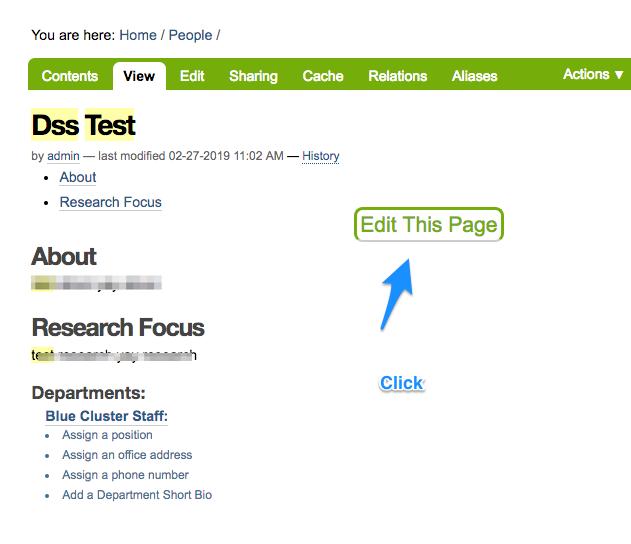
Task: Navigate to People breadcrumb link
Action: 190,35
